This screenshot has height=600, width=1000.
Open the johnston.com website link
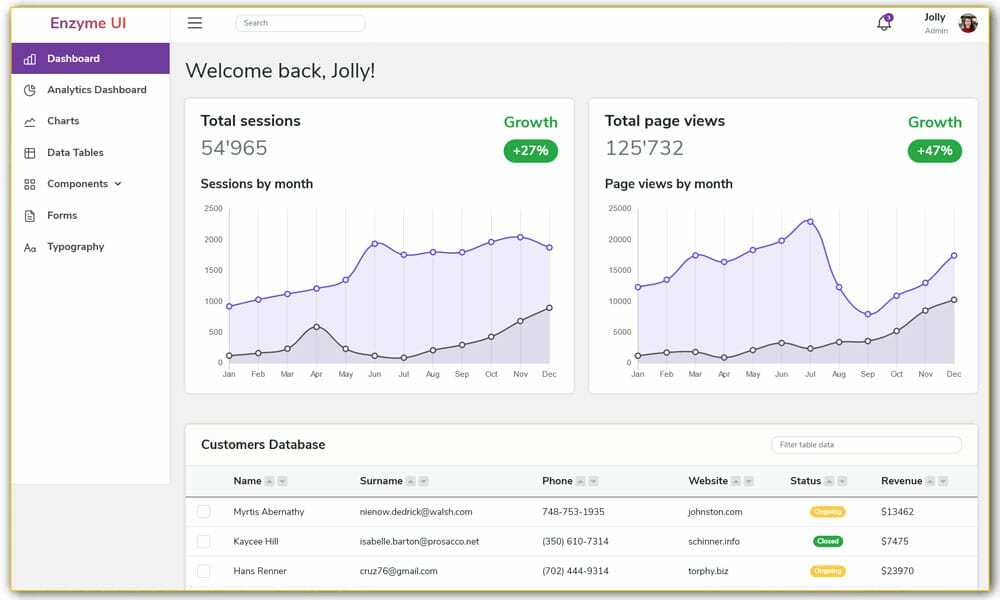tap(714, 511)
